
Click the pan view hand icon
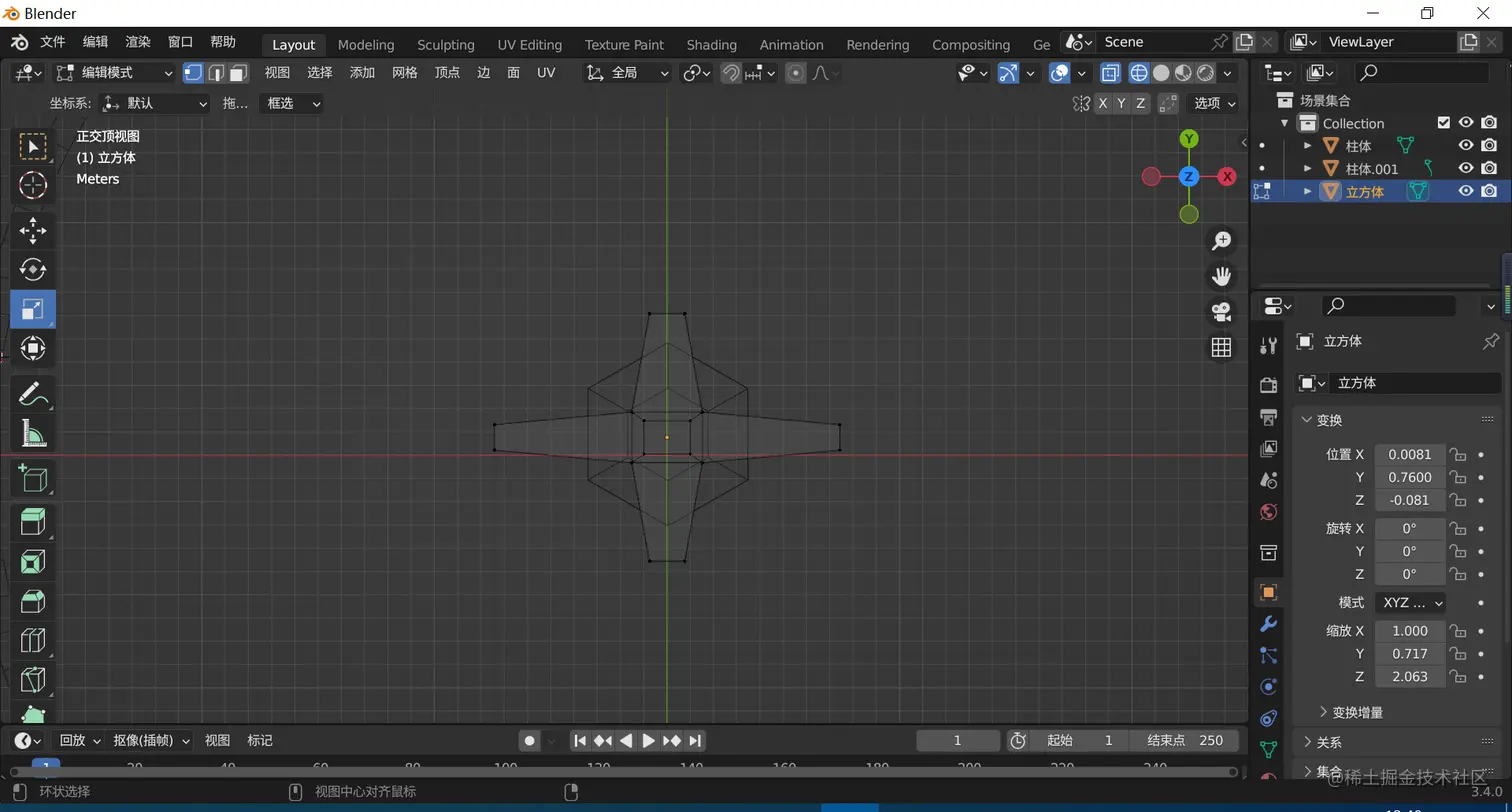click(1221, 276)
